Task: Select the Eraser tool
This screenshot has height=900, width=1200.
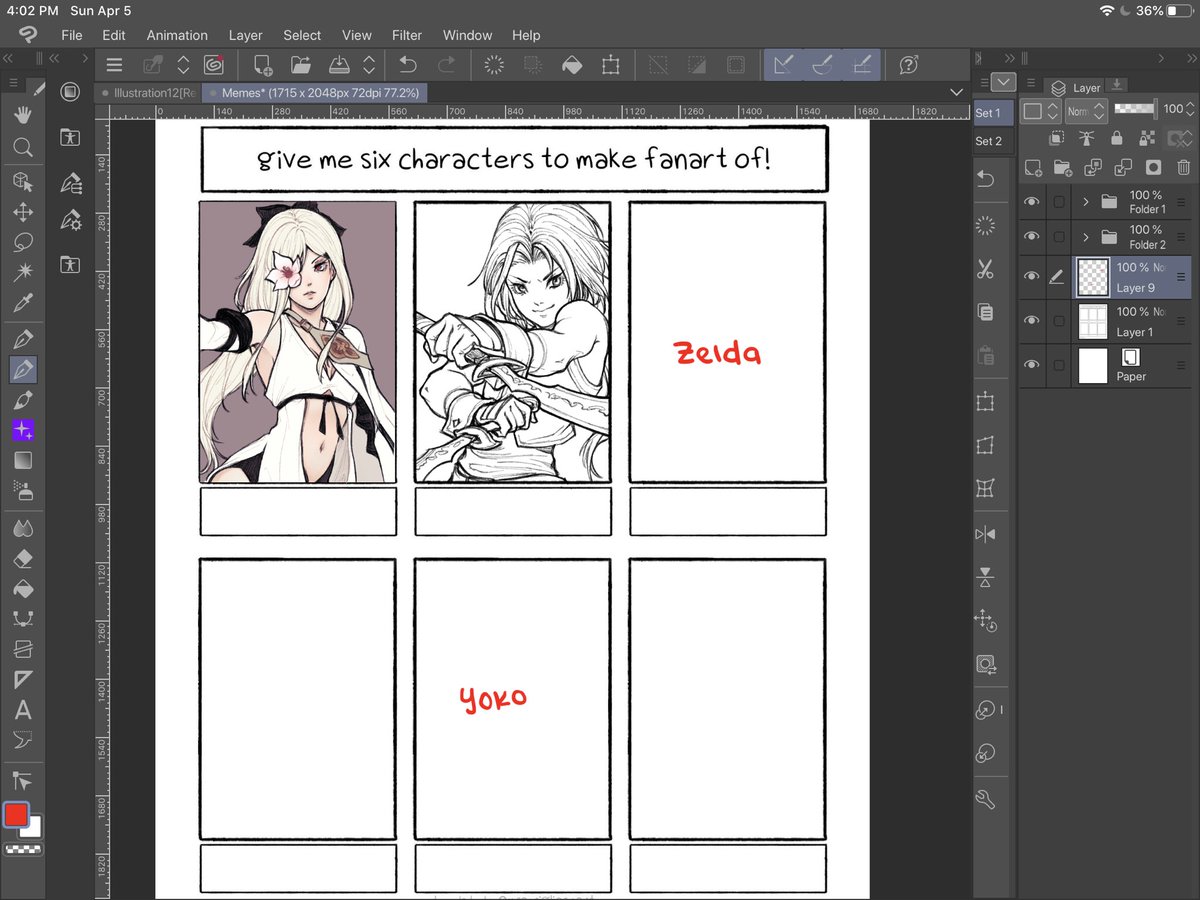Action: point(22,559)
